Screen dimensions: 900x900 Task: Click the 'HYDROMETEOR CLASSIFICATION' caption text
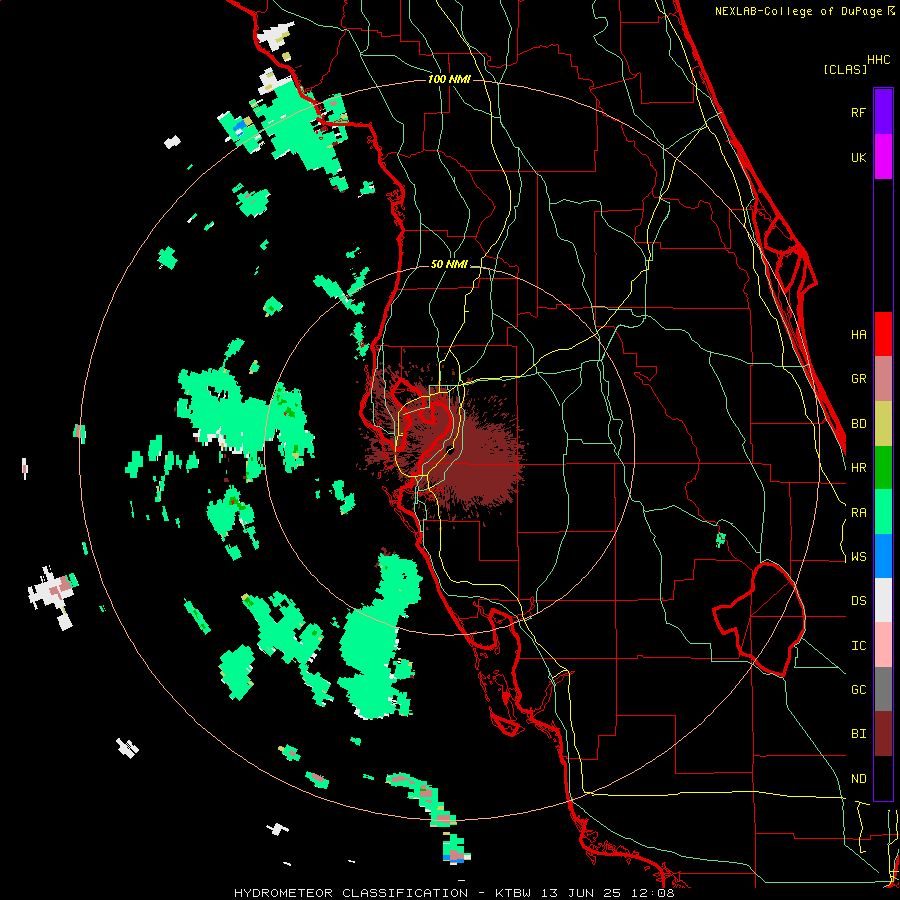click(x=351, y=893)
